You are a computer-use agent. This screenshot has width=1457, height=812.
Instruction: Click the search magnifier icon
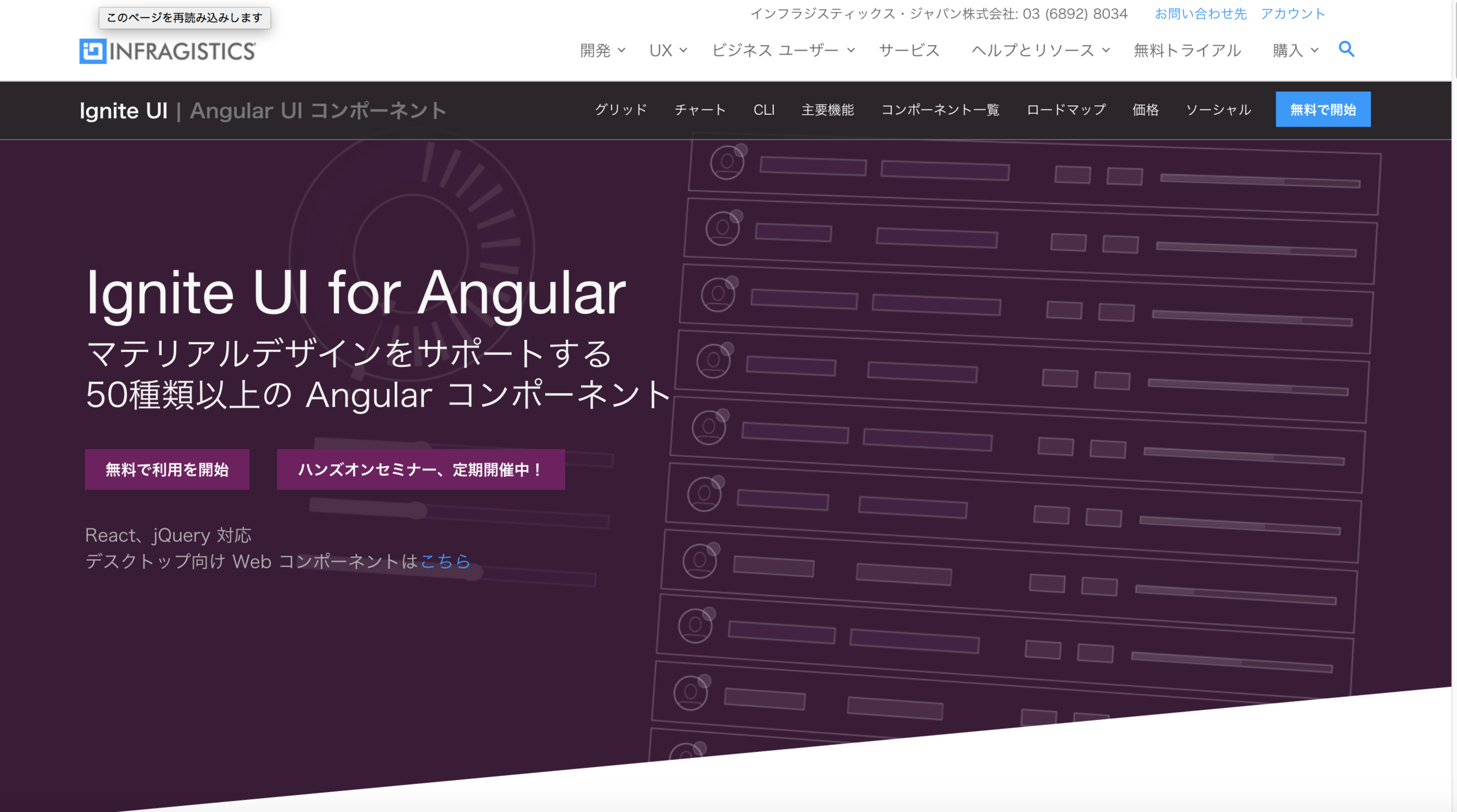coord(1346,49)
